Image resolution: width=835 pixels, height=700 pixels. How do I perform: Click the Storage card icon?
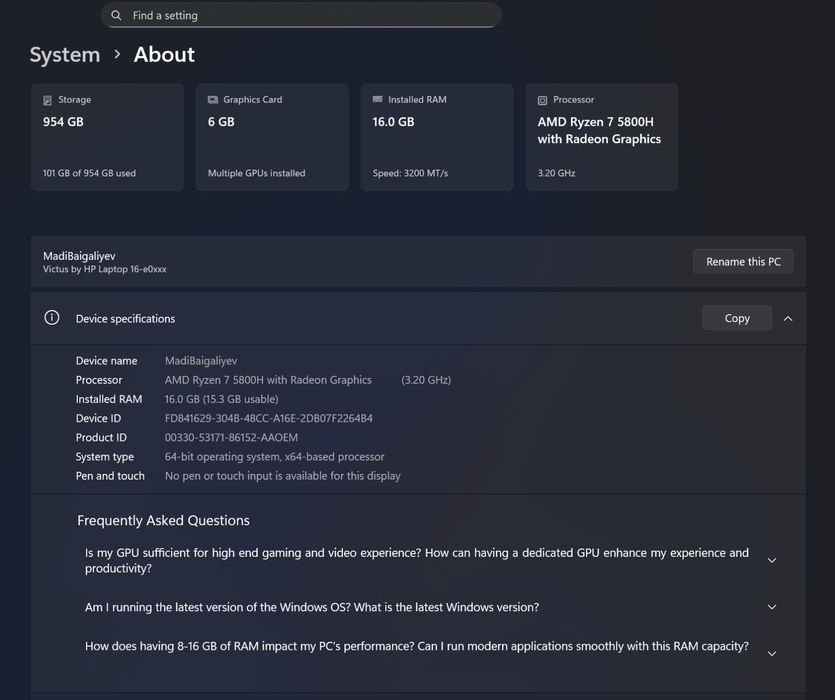pyautogui.click(x=47, y=100)
